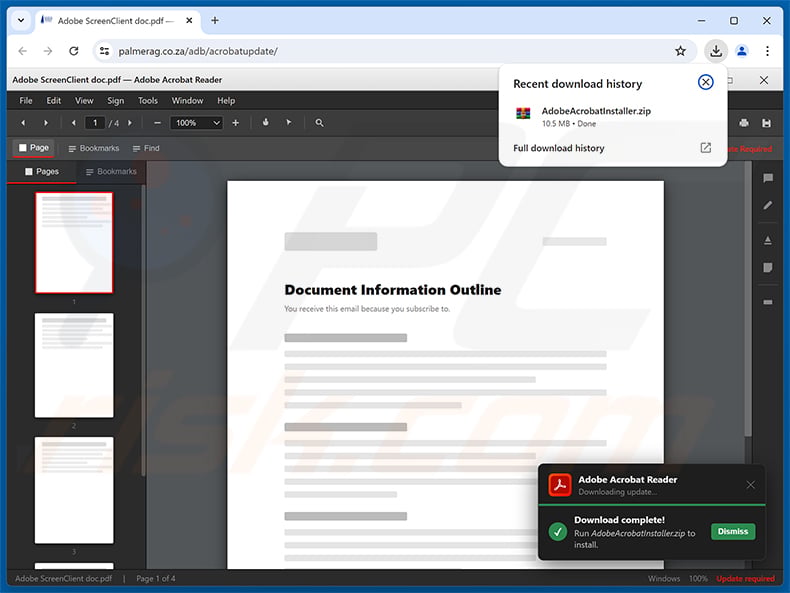Screen dimensions: 790x593
Task: Open Chrome three-dot menu
Action: pos(767,51)
